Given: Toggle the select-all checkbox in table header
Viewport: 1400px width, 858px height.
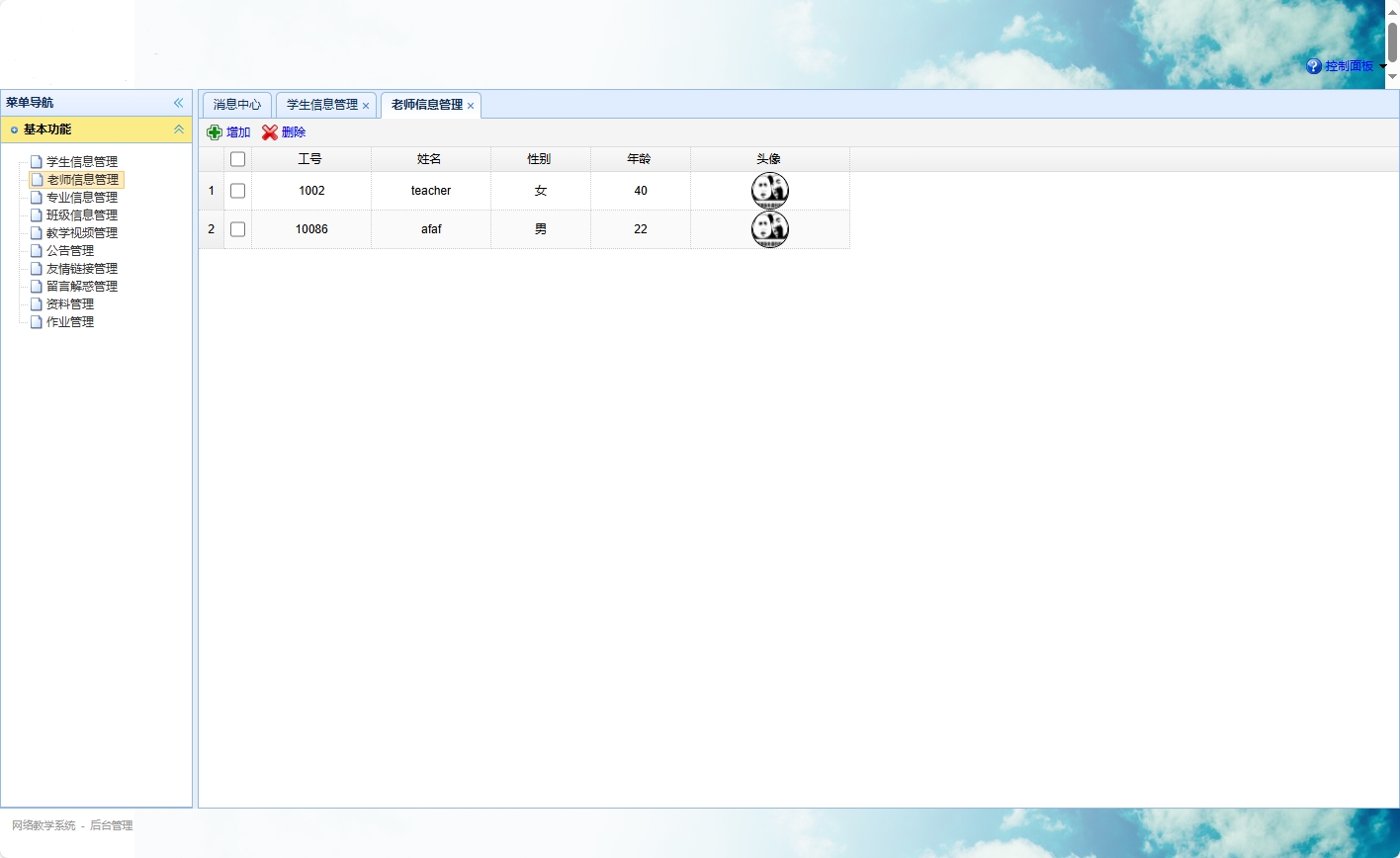Looking at the screenshot, I should click(237, 159).
